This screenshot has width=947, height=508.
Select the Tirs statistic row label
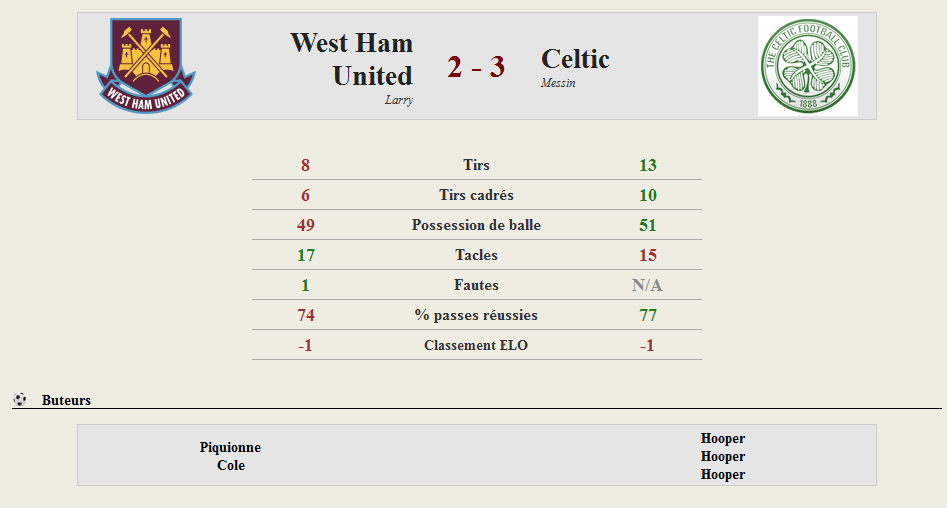click(x=477, y=165)
